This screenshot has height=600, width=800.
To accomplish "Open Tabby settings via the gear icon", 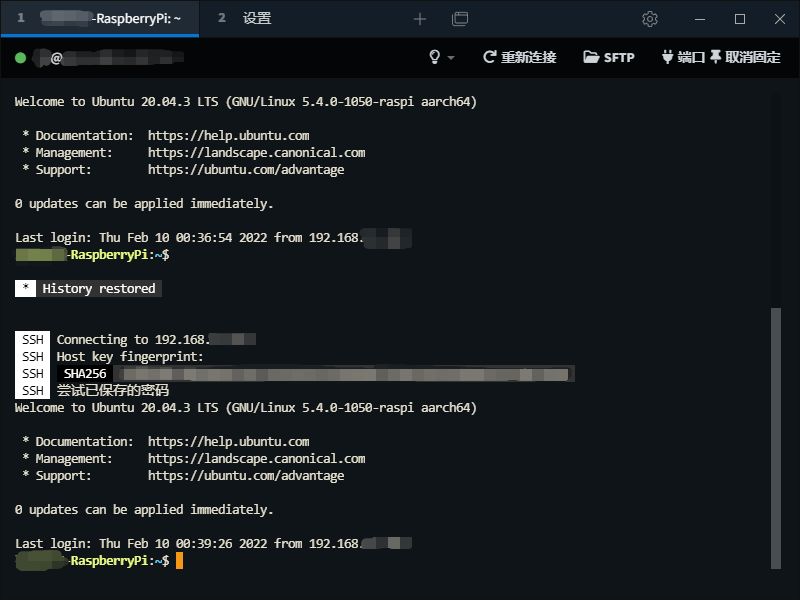I will click(650, 19).
